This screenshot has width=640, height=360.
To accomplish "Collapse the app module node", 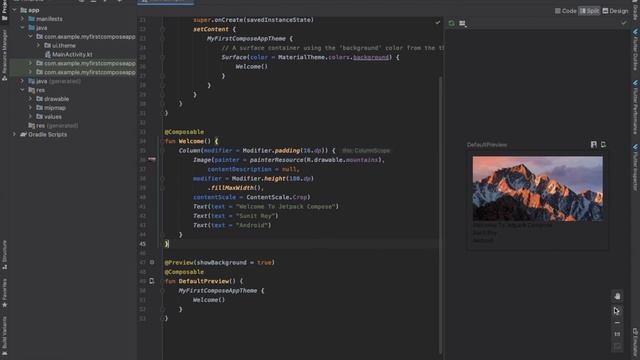I will pyautogui.click(x=14, y=10).
